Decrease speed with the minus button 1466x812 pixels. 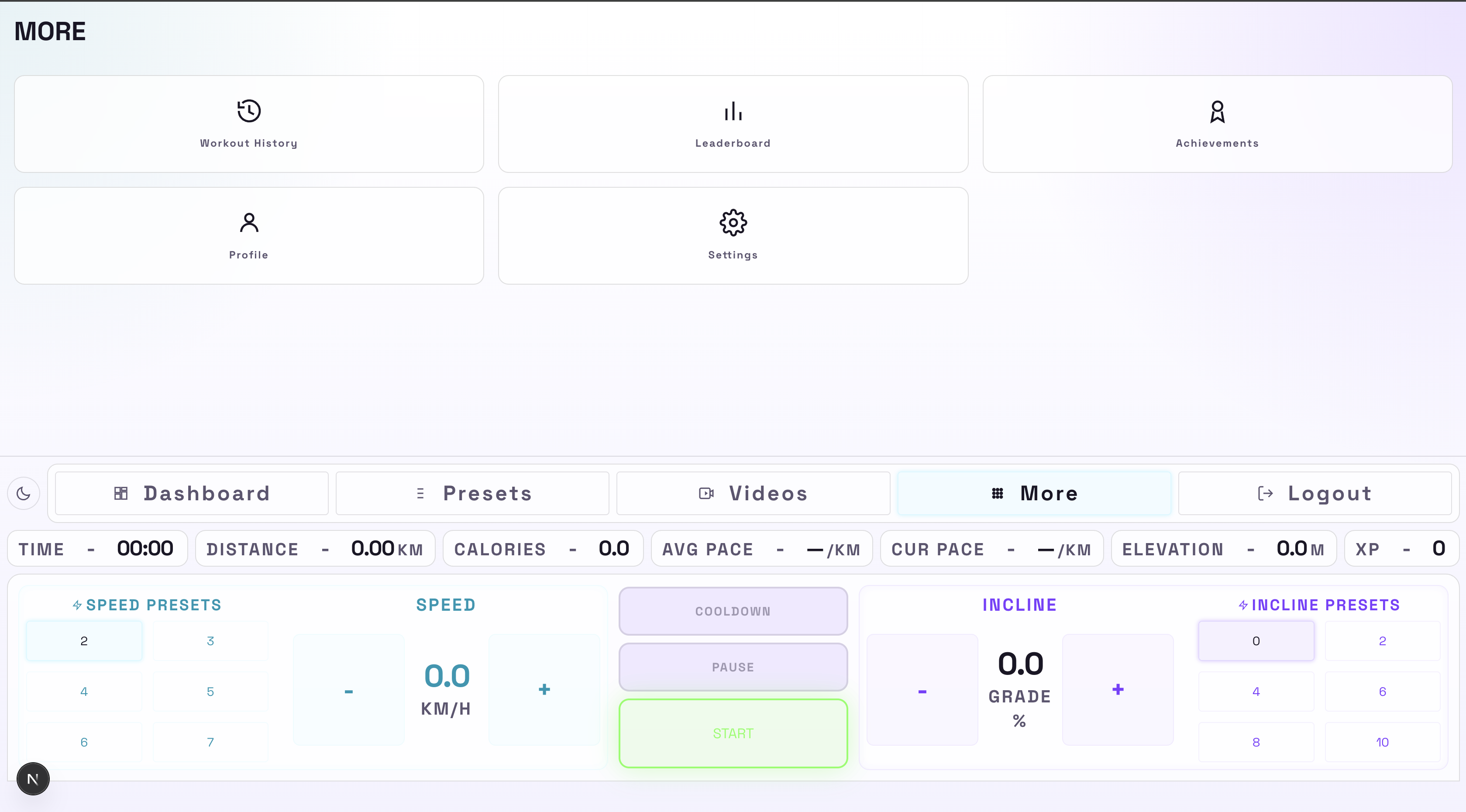click(x=349, y=690)
